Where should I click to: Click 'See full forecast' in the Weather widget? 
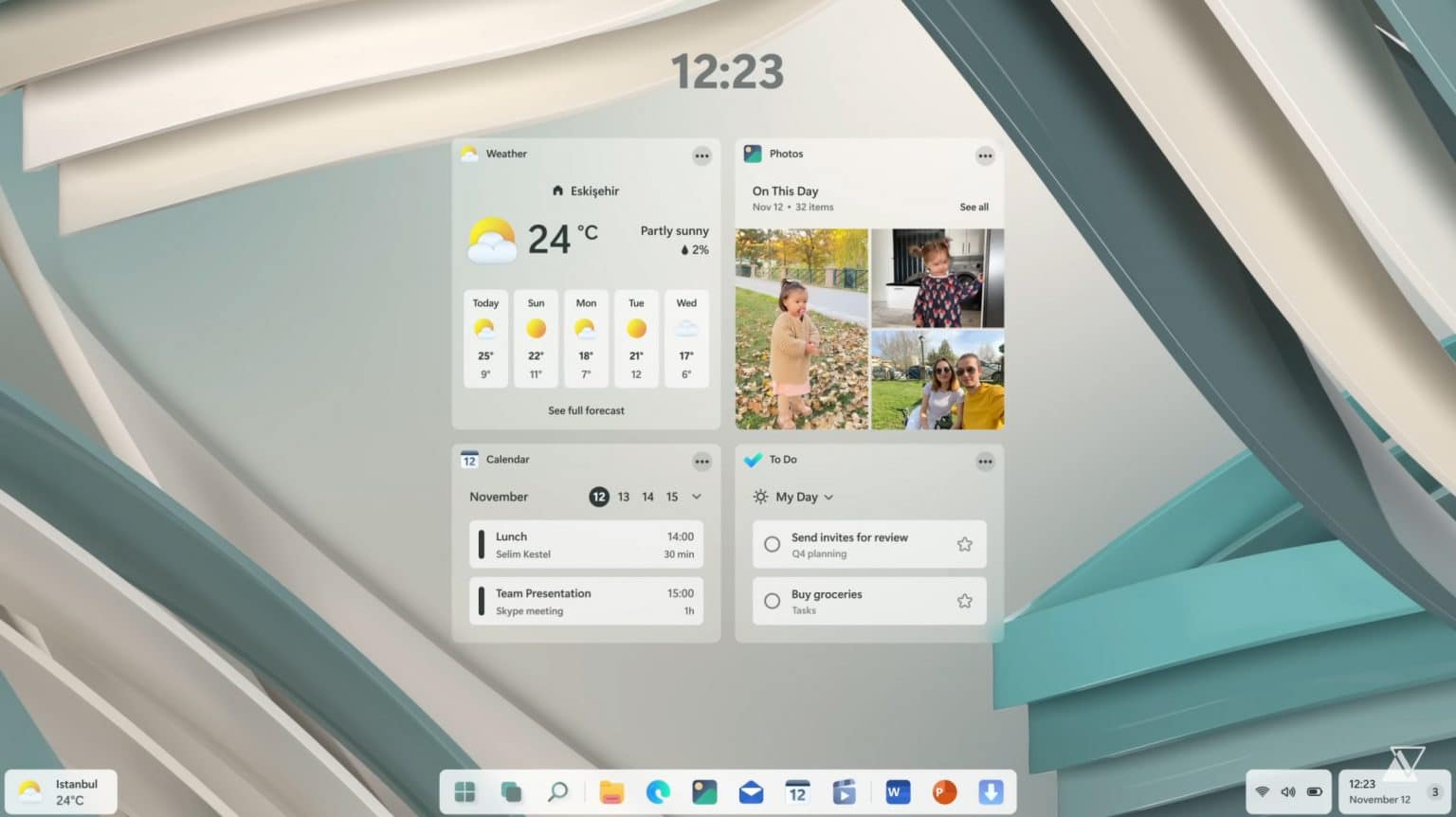pos(586,410)
